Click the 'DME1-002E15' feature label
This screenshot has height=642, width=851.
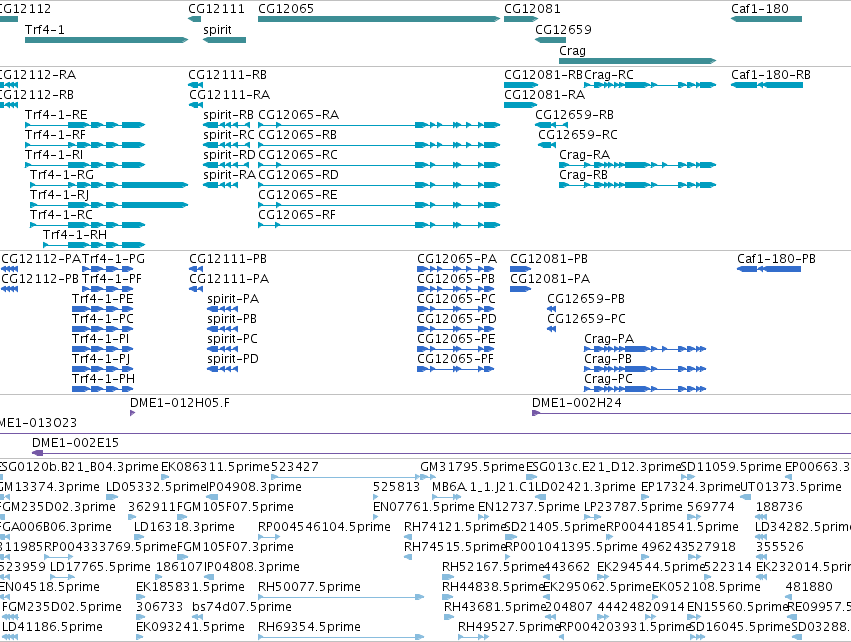click(75, 443)
